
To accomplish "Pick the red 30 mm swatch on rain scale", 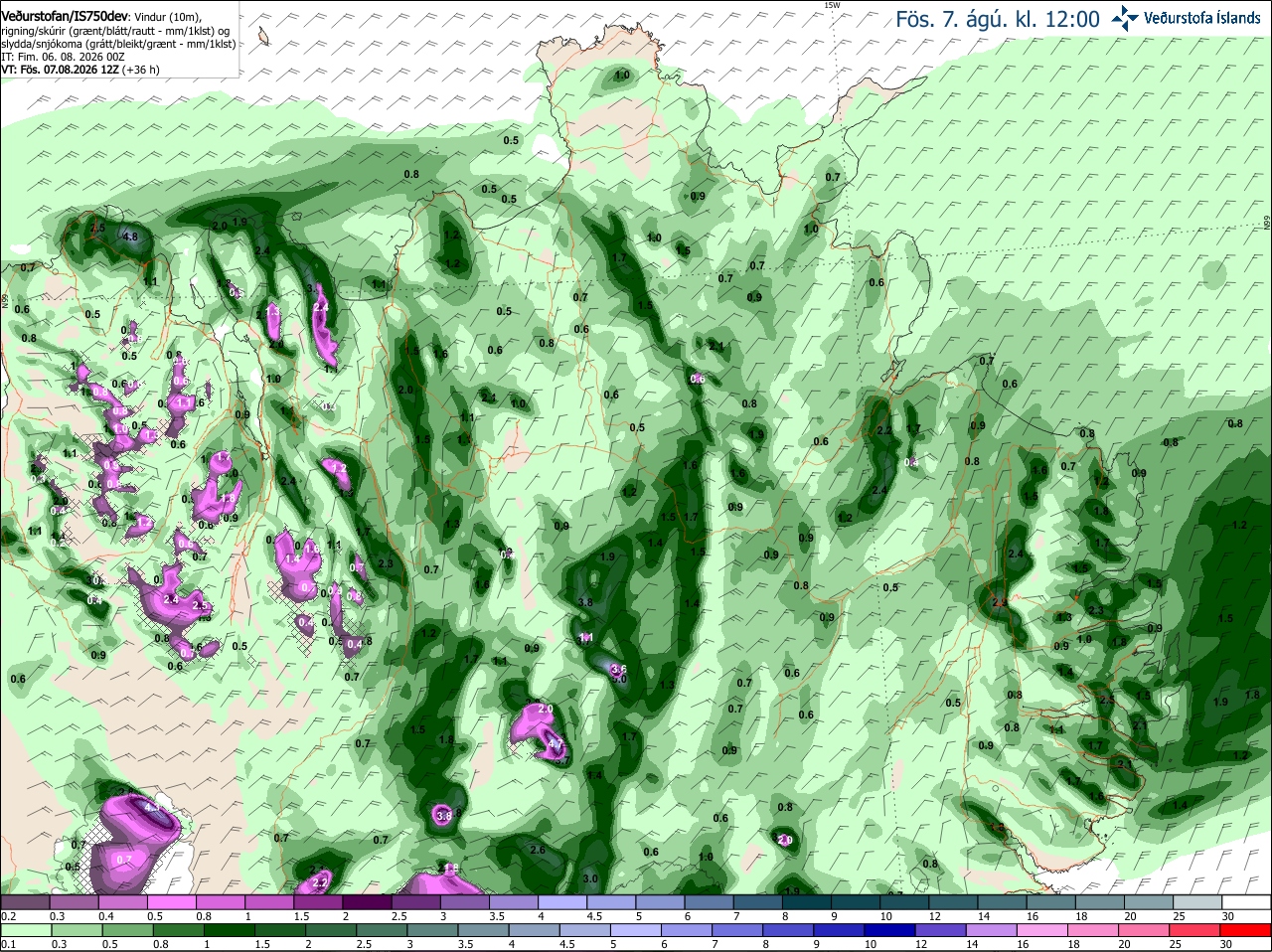I will pos(1247,930).
